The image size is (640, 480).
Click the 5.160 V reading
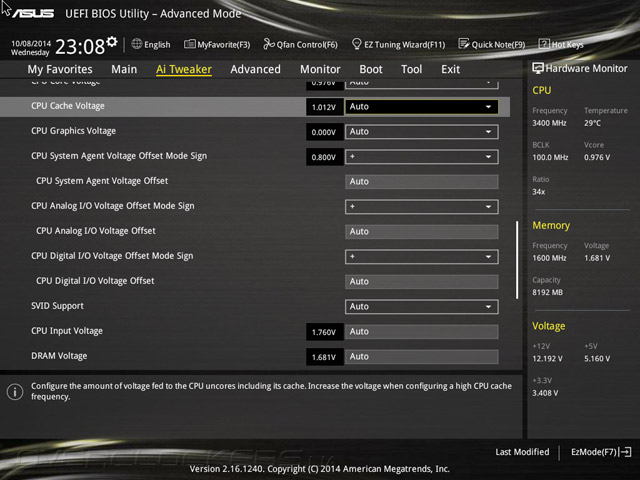pyautogui.click(x=597, y=358)
